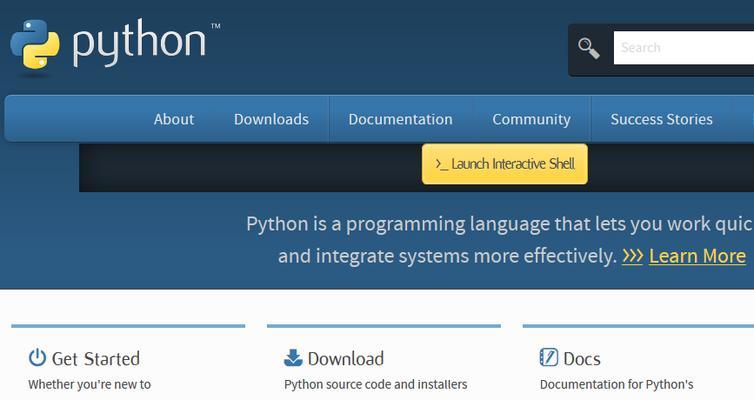
Task: Open the Downloads menu
Action: 271,119
